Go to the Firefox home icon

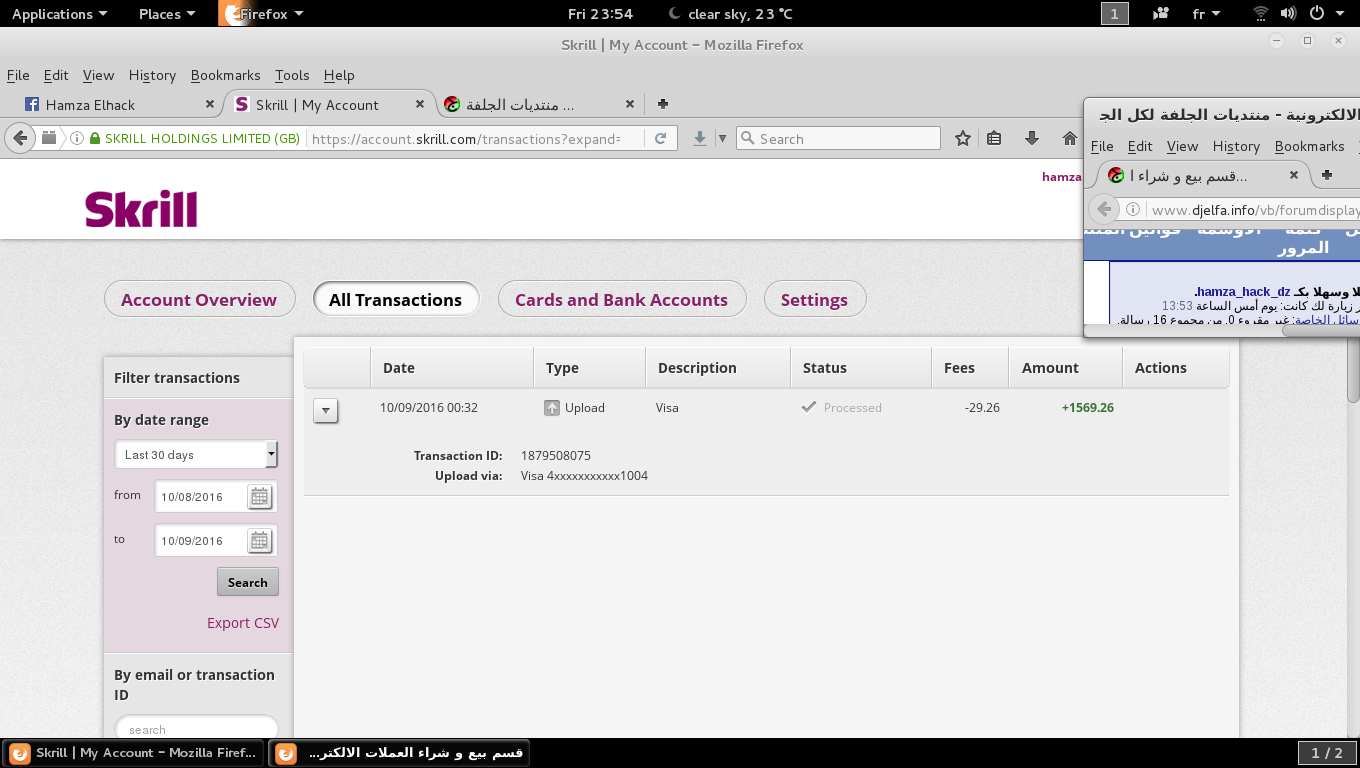1070,138
